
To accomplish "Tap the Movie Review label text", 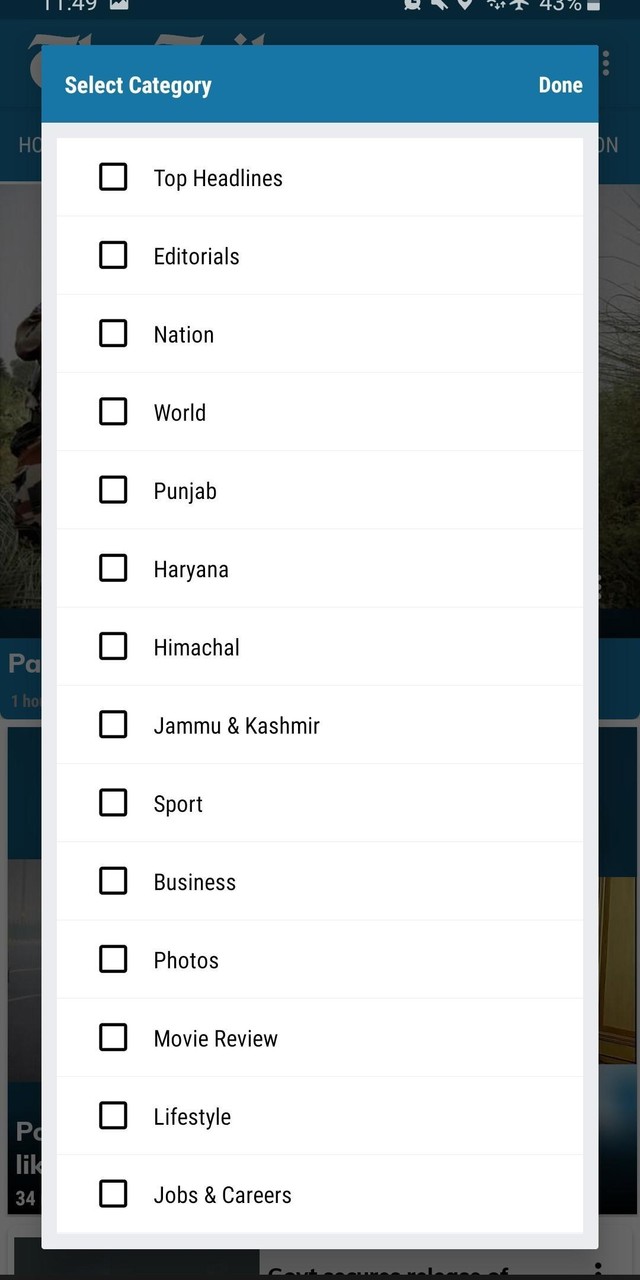I will click(x=215, y=1039).
